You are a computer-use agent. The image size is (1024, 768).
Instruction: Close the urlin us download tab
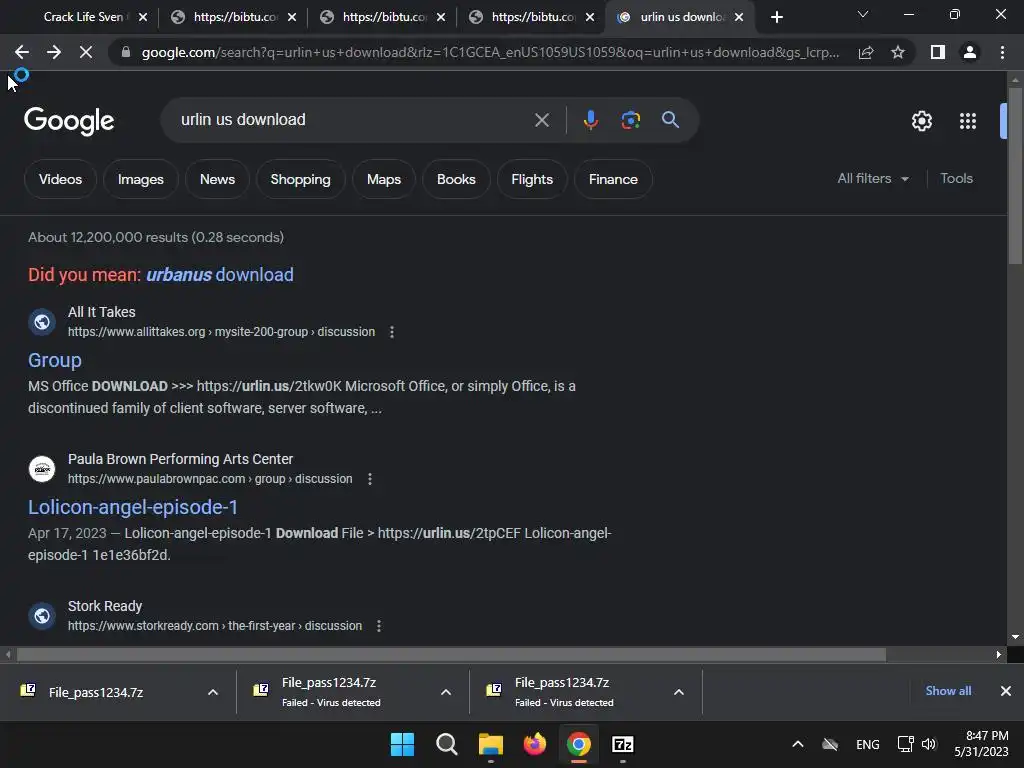tap(739, 17)
